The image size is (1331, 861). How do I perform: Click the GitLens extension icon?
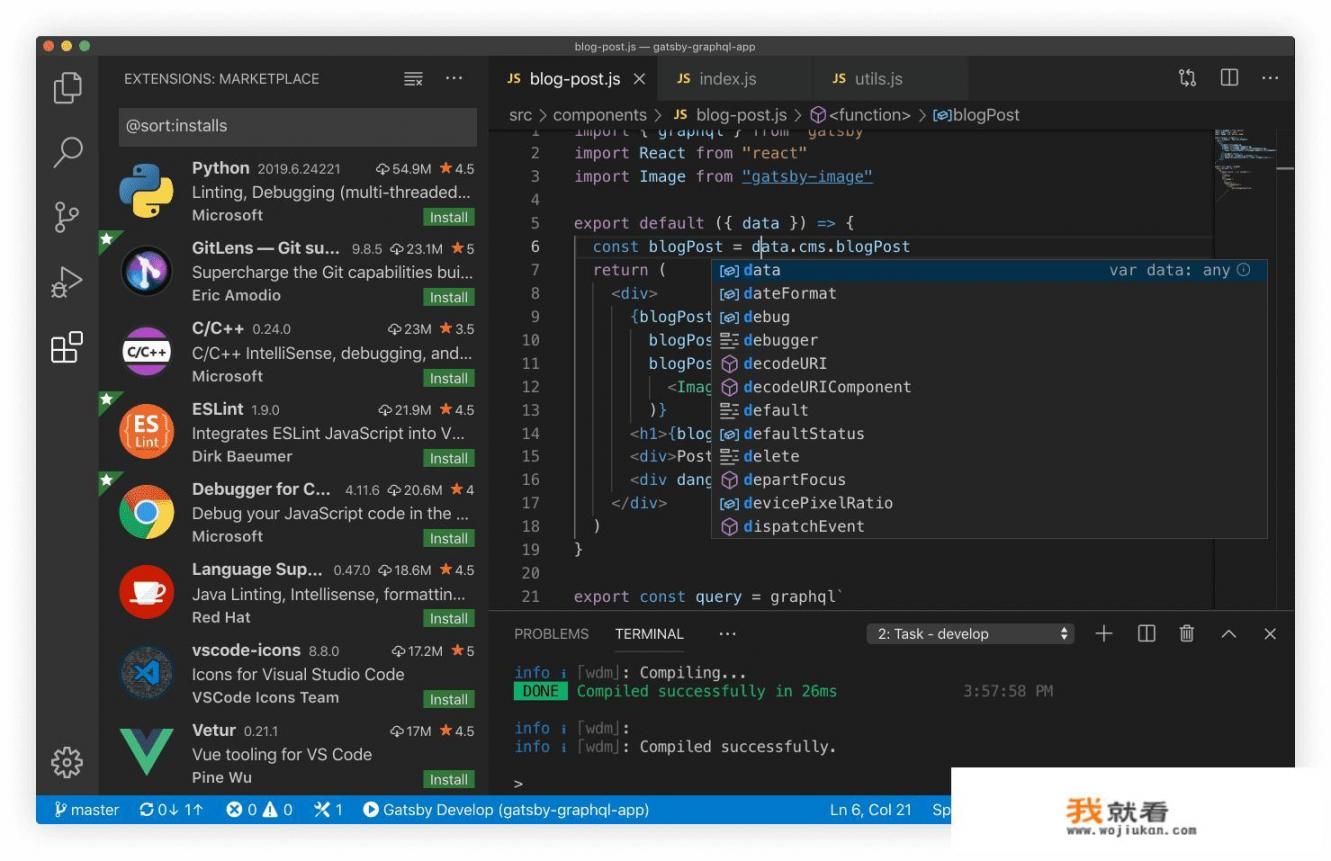point(147,270)
